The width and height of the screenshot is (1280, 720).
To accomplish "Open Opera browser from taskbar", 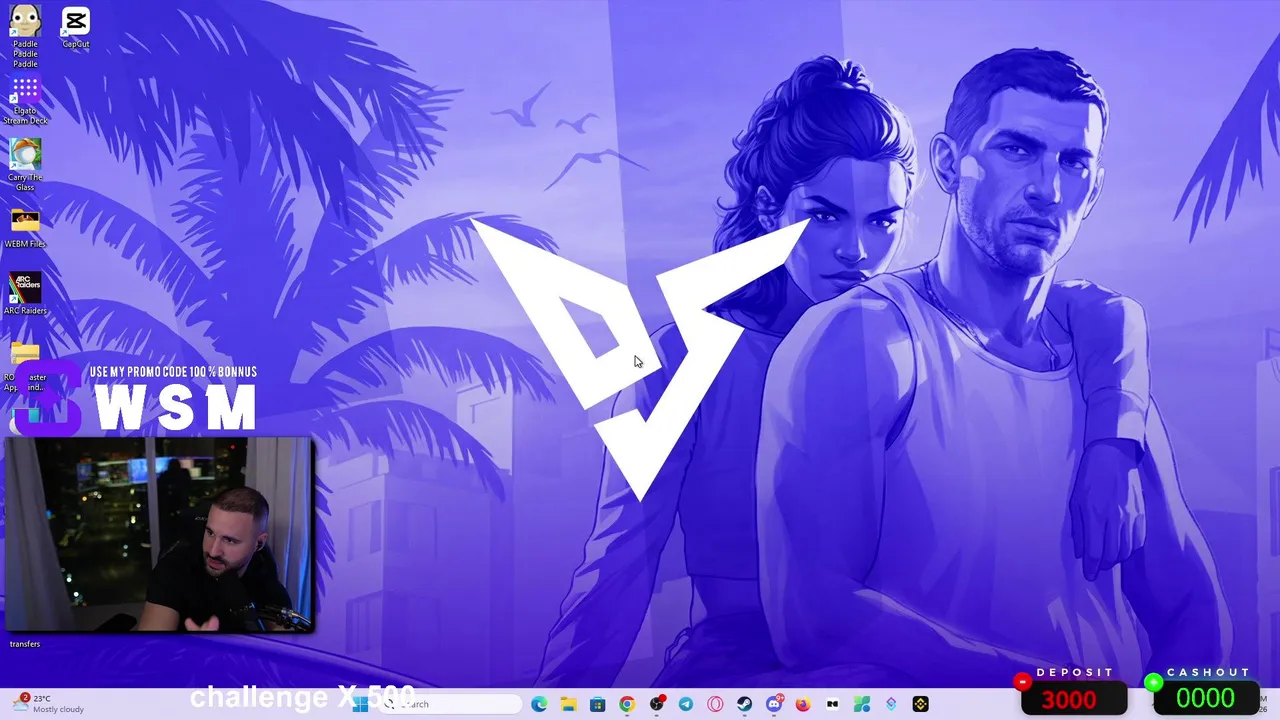I will pos(715,704).
